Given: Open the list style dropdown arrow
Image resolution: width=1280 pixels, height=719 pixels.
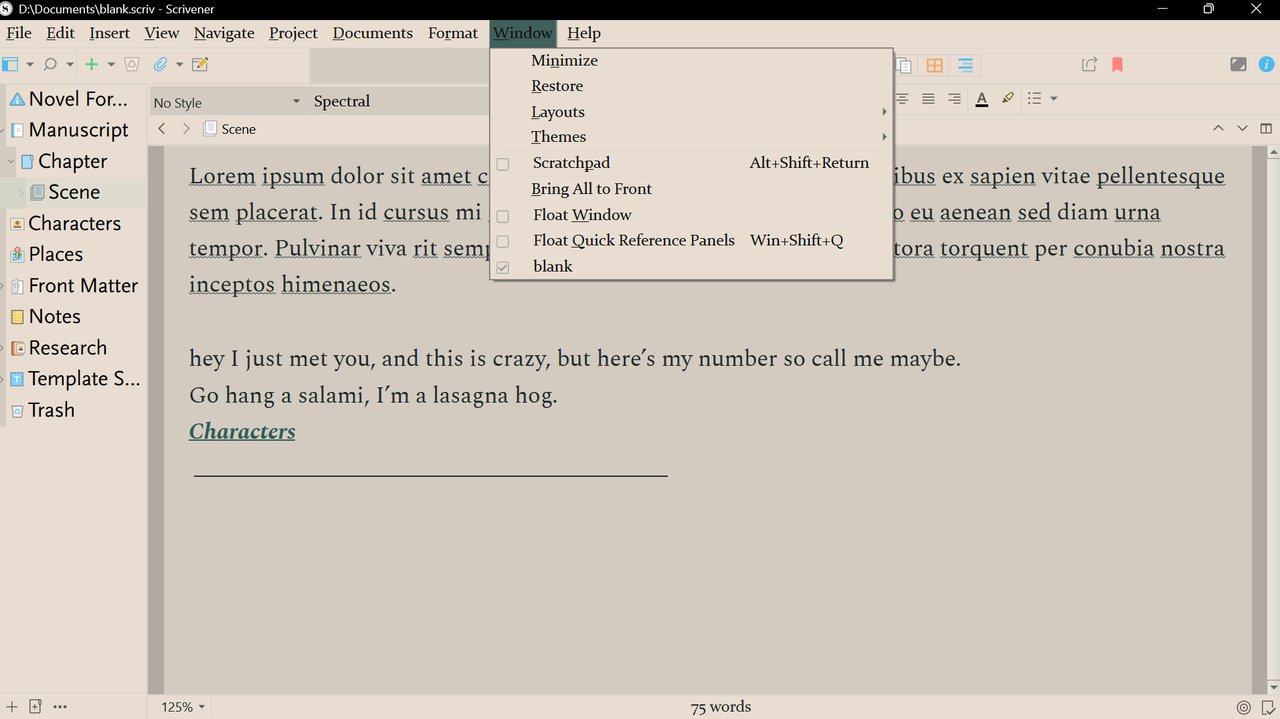Looking at the screenshot, I should [x=1053, y=99].
